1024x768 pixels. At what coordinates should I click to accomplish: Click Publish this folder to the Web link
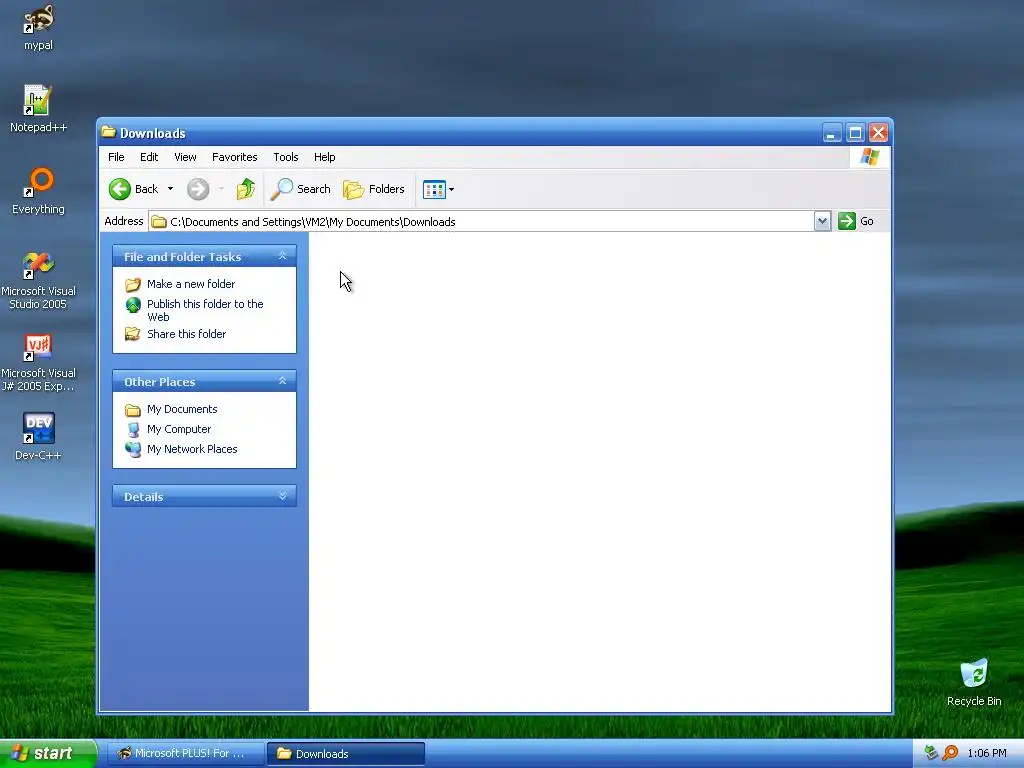(205, 310)
